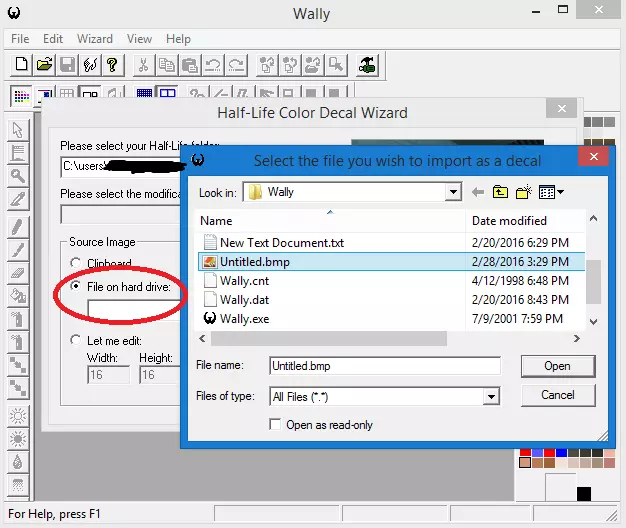Click the green hammer build icon
Screen dimensions: 626x528
tap(367, 65)
